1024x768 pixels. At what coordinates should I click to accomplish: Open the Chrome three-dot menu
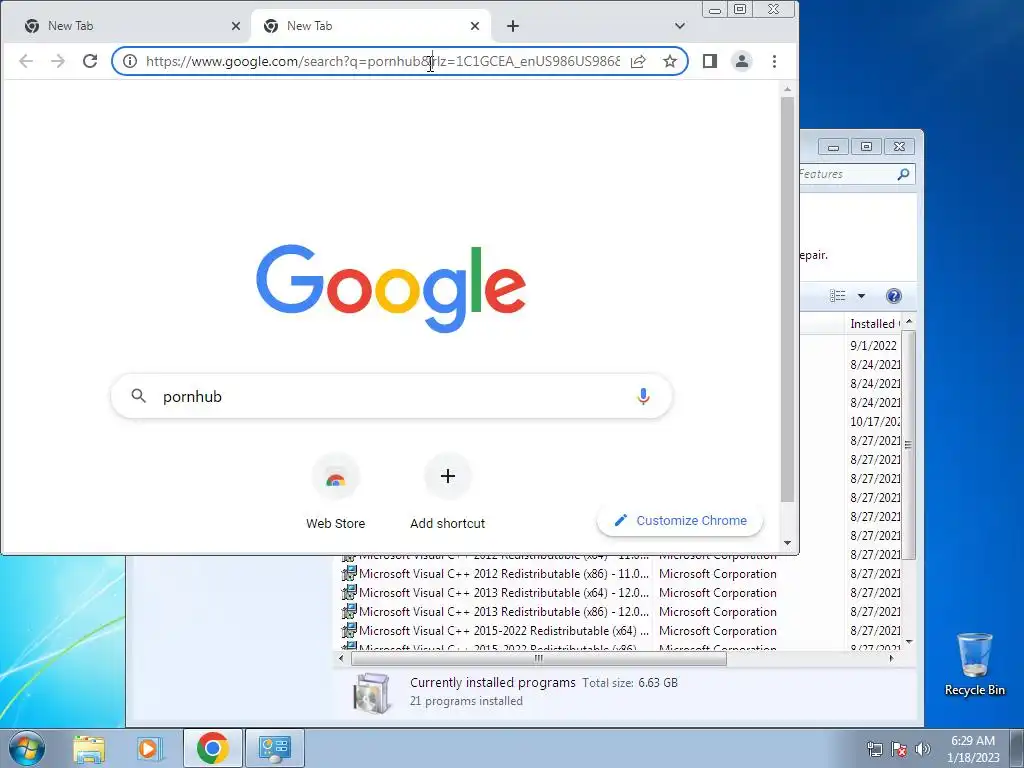coord(775,61)
